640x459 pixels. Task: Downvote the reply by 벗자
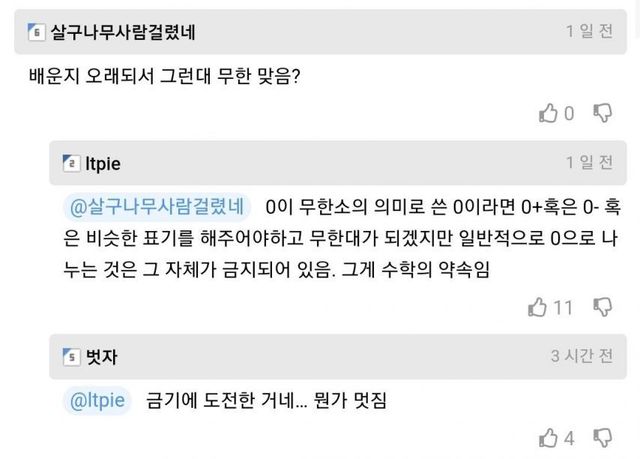pos(603,438)
